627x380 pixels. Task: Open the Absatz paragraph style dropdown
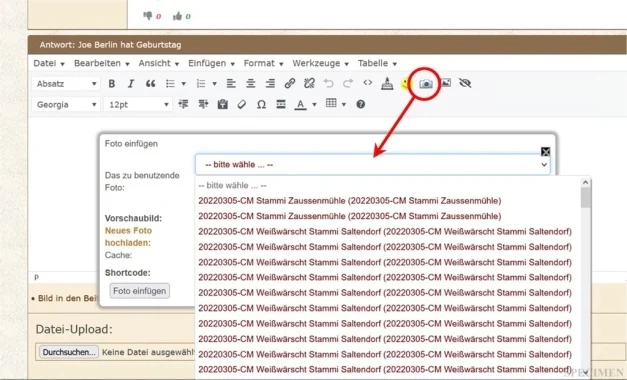[x=66, y=84]
